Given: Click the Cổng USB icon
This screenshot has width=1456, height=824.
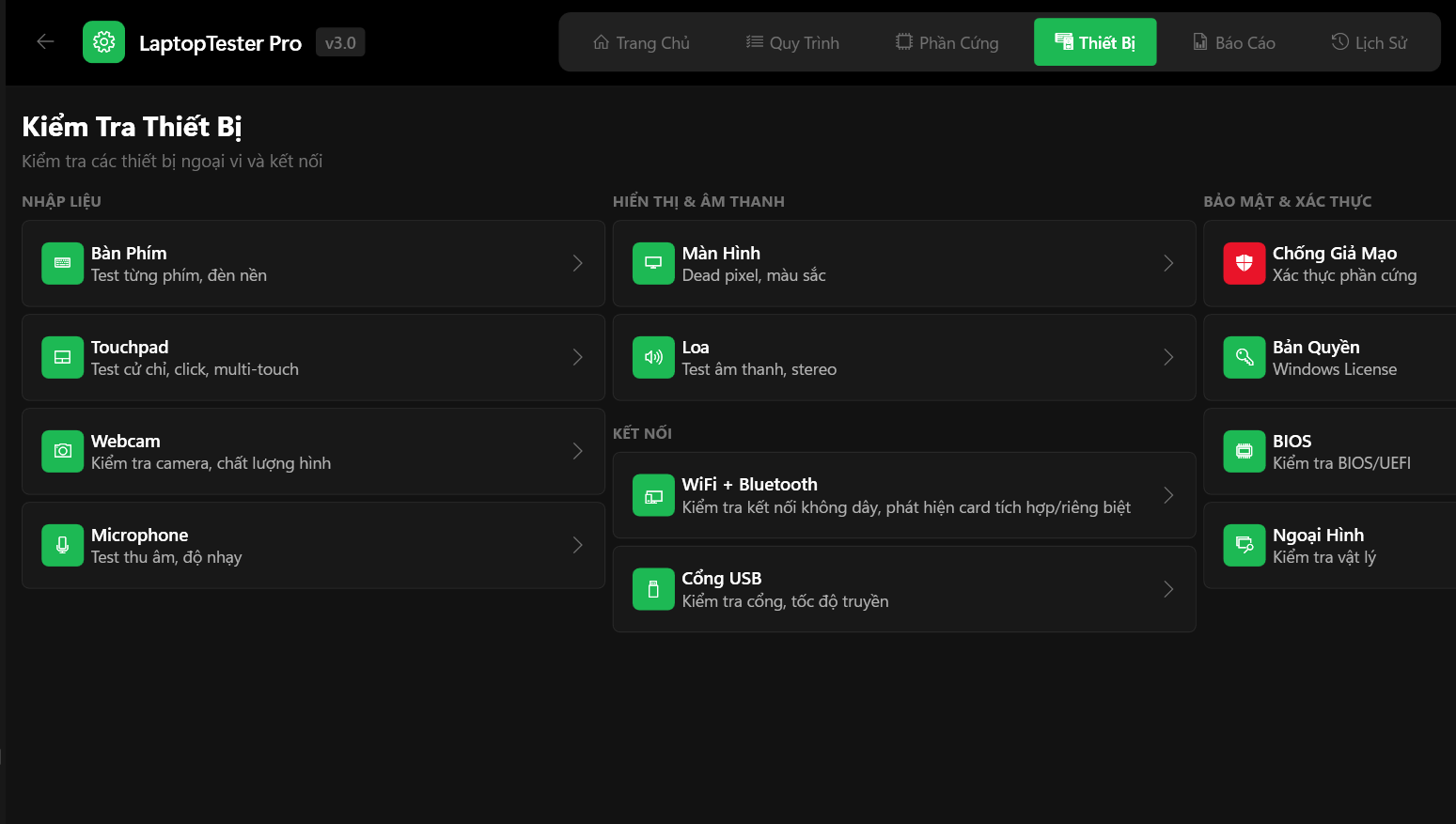Looking at the screenshot, I should [653, 589].
